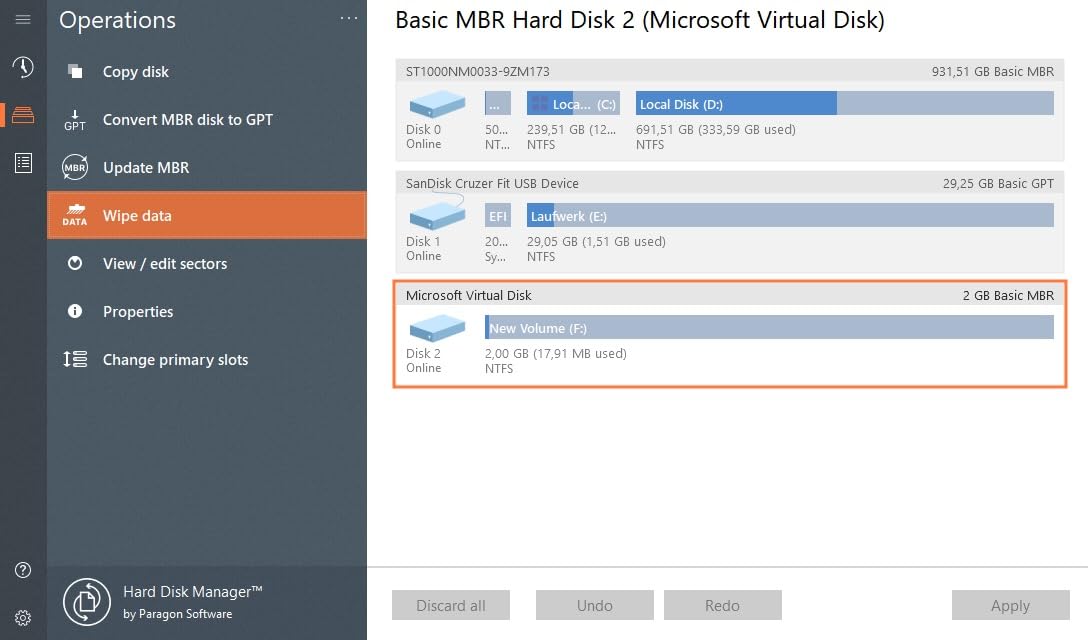1088x640 pixels.
Task: Click the Change primary slots icon
Action: (x=75, y=359)
